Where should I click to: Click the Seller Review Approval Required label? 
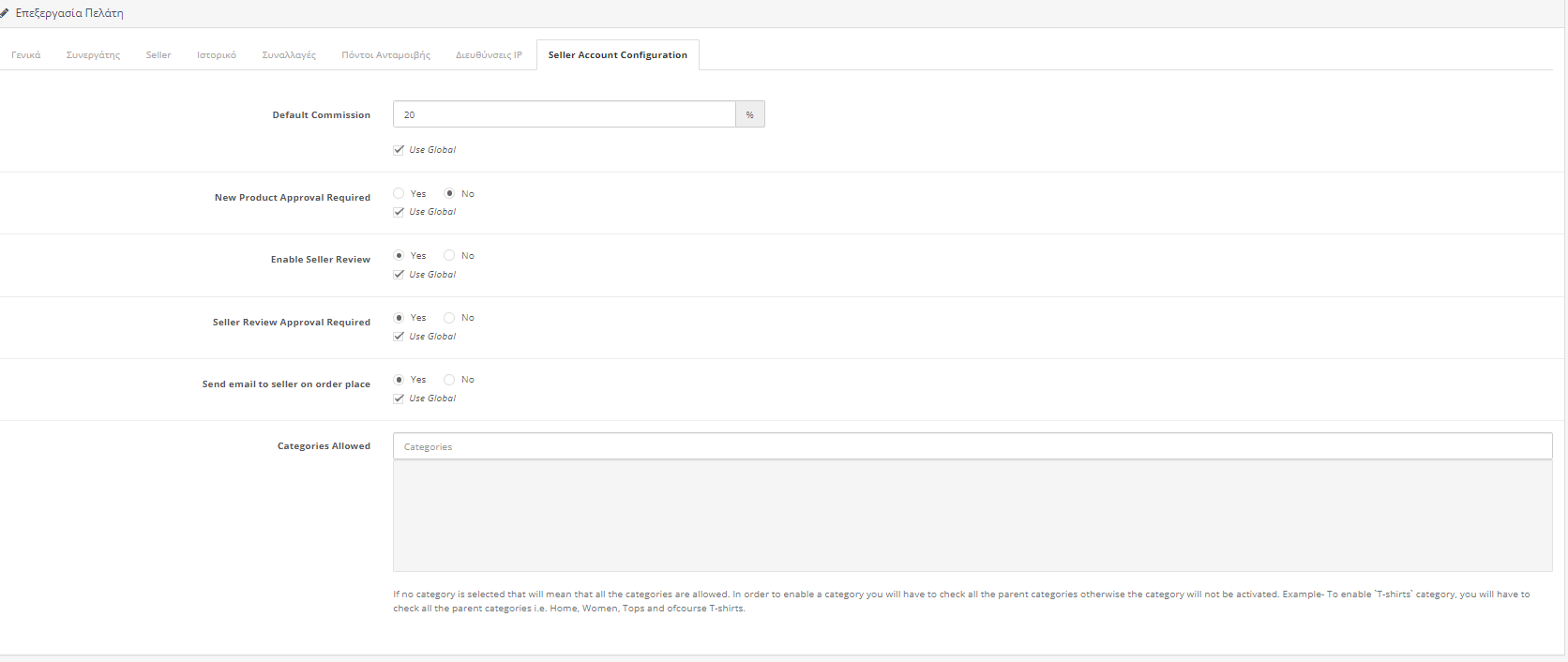[292, 323]
